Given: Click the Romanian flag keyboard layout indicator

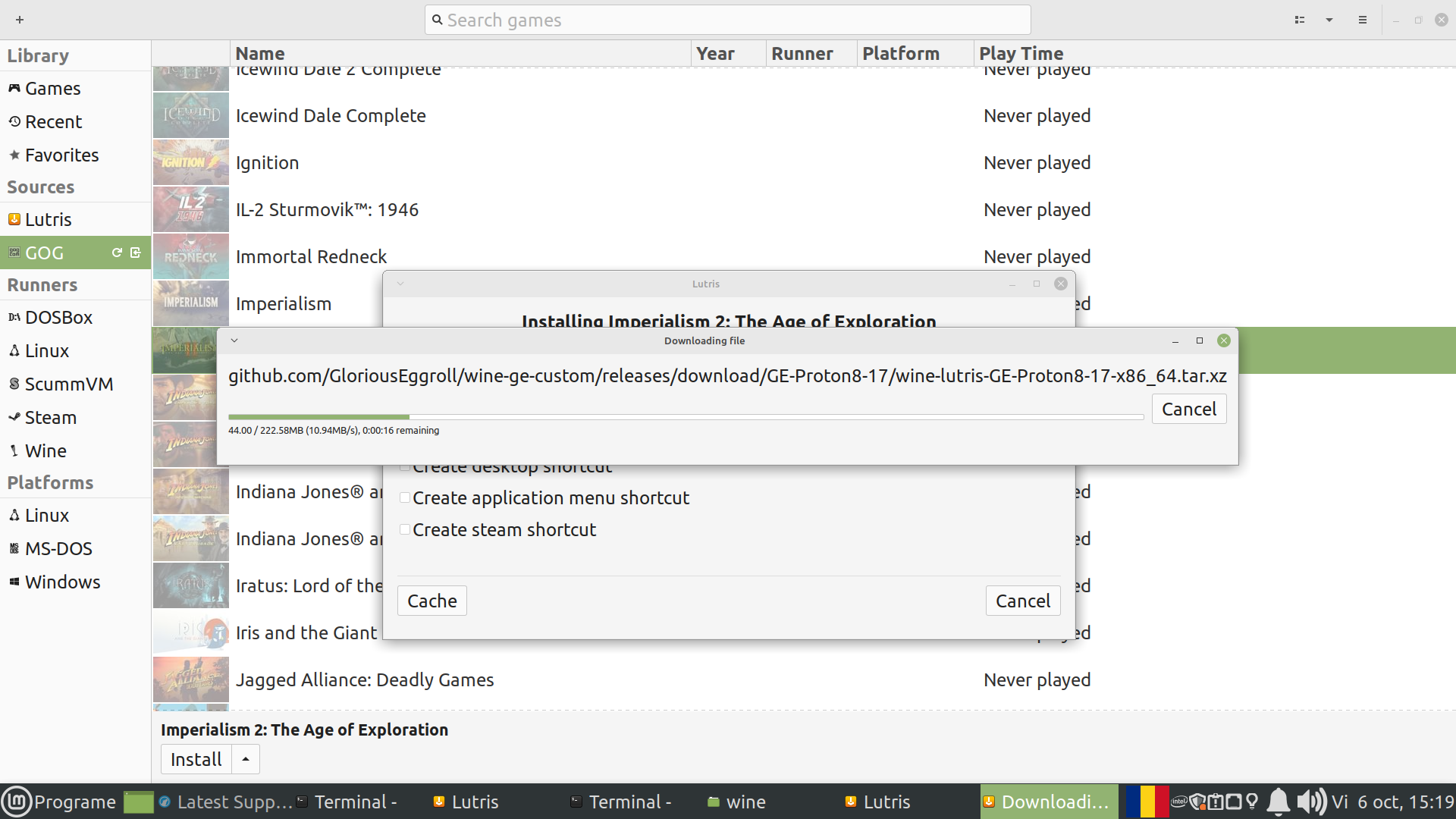Looking at the screenshot, I should coord(1147,802).
